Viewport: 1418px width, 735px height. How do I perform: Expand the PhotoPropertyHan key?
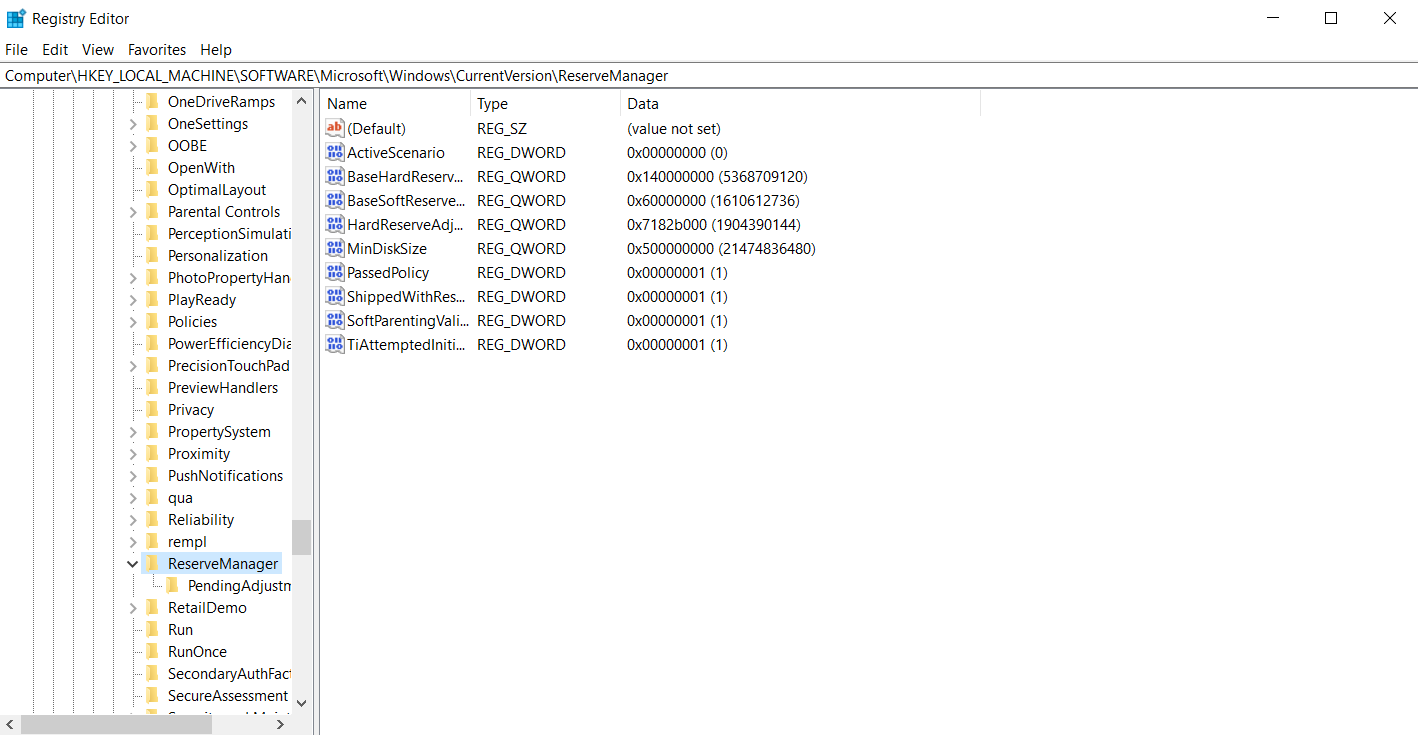(133, 278)
